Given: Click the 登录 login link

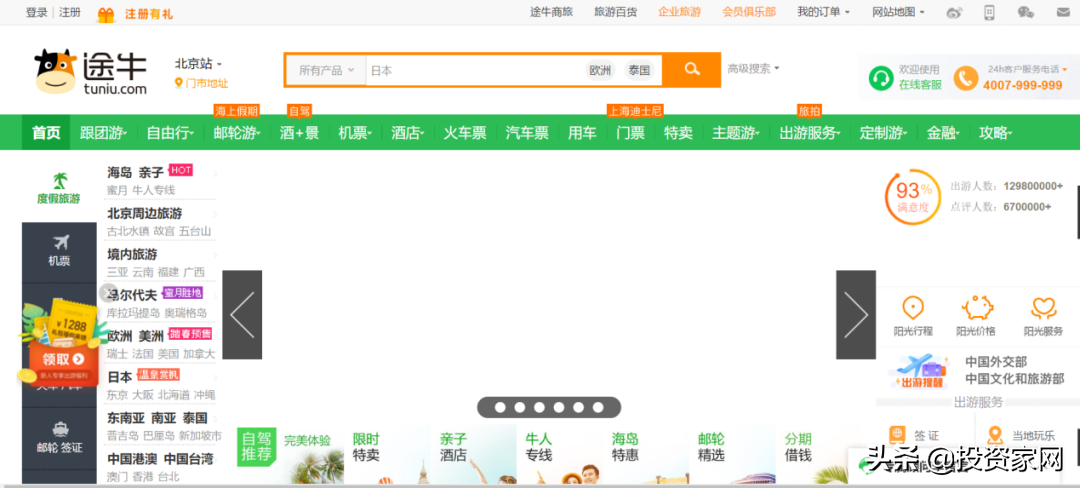Looking at the screenshot, I should pos(37,12).
